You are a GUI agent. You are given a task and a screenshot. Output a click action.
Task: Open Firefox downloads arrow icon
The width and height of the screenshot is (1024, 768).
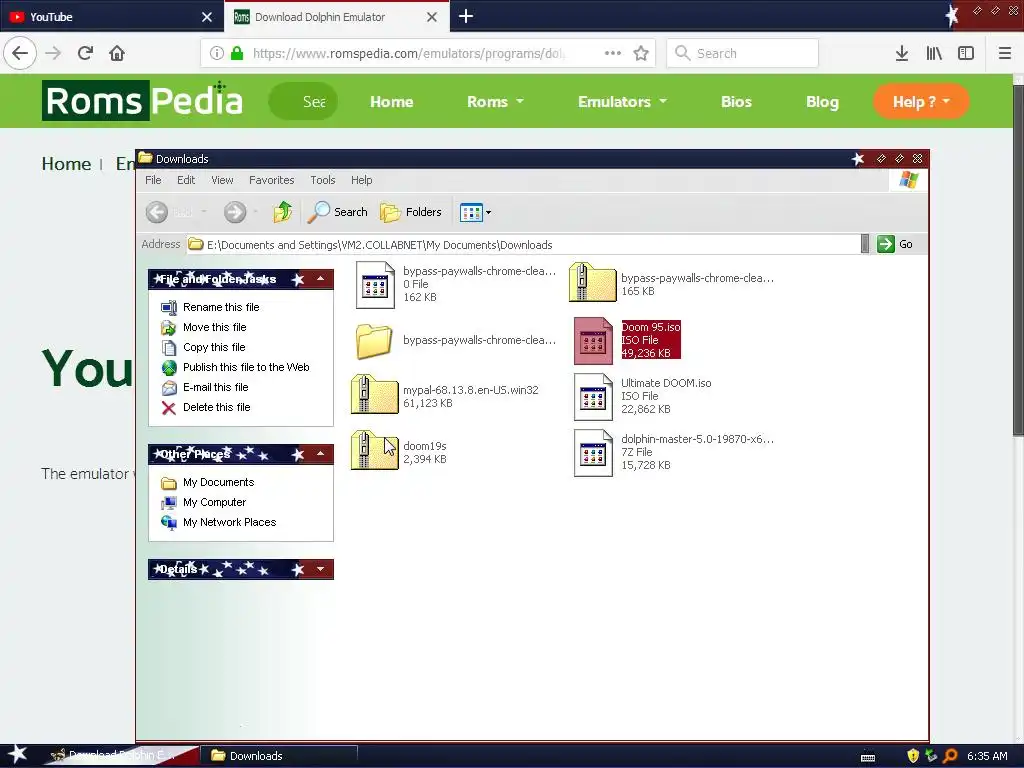click(902, 53)
